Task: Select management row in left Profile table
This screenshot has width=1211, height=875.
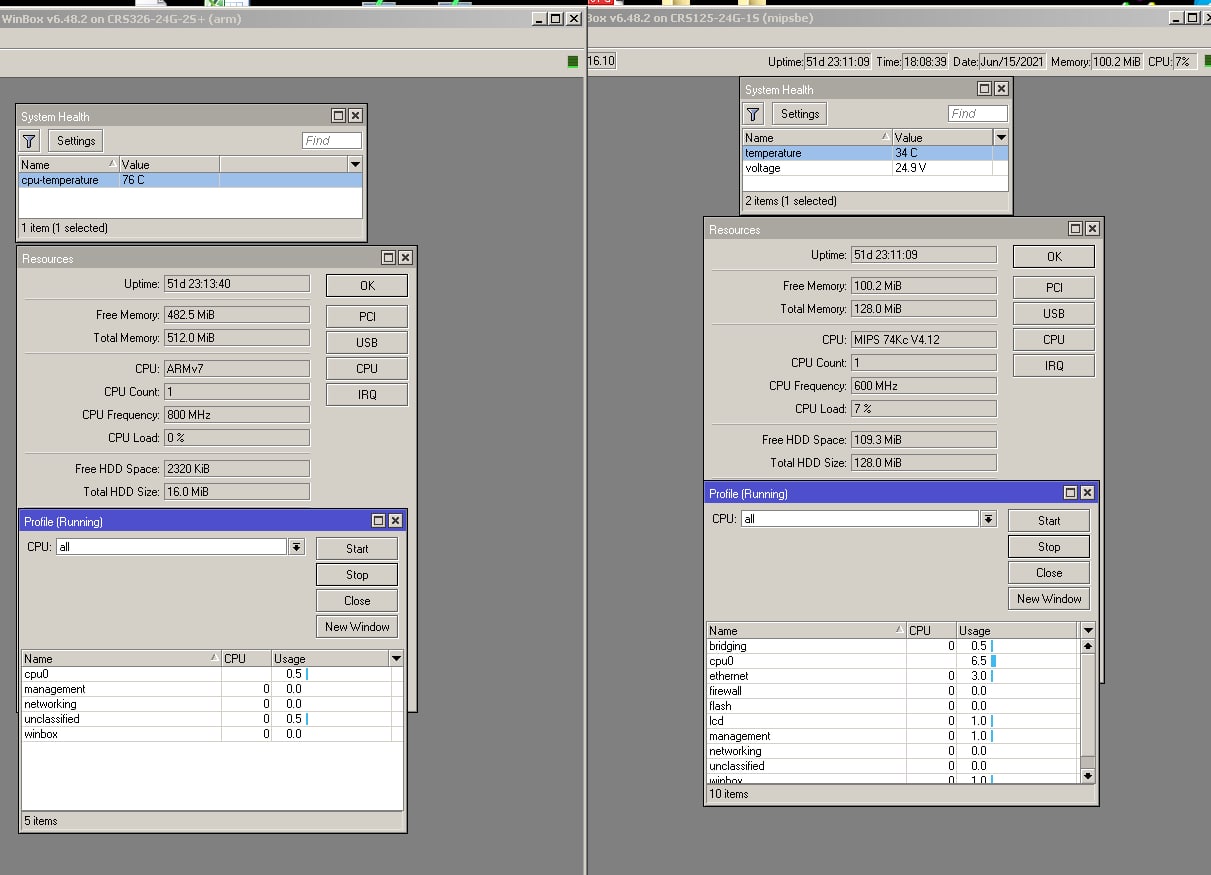Action: (212, 689)
